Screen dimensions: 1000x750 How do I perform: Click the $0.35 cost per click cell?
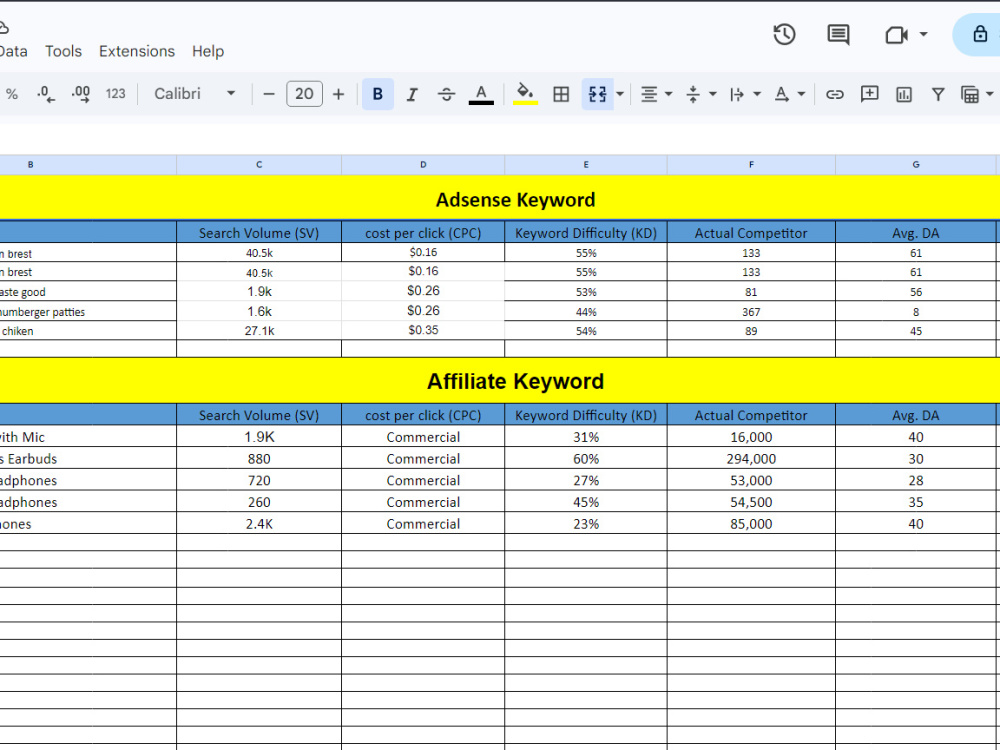423,331
